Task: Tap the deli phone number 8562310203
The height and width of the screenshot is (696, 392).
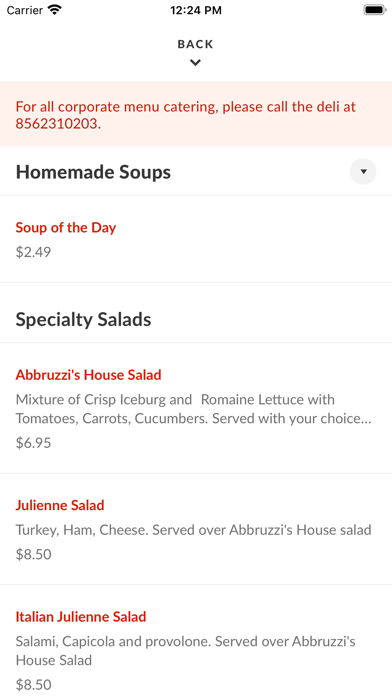Action: point(58,124)
